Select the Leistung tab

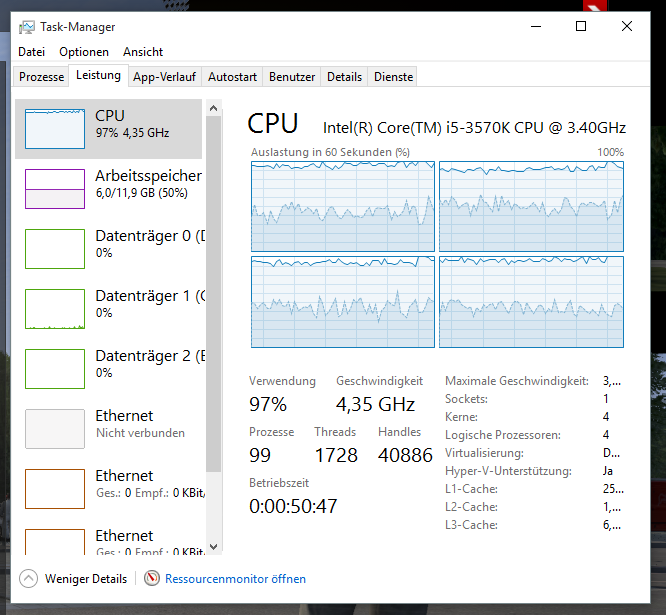[x=98, y=75]
